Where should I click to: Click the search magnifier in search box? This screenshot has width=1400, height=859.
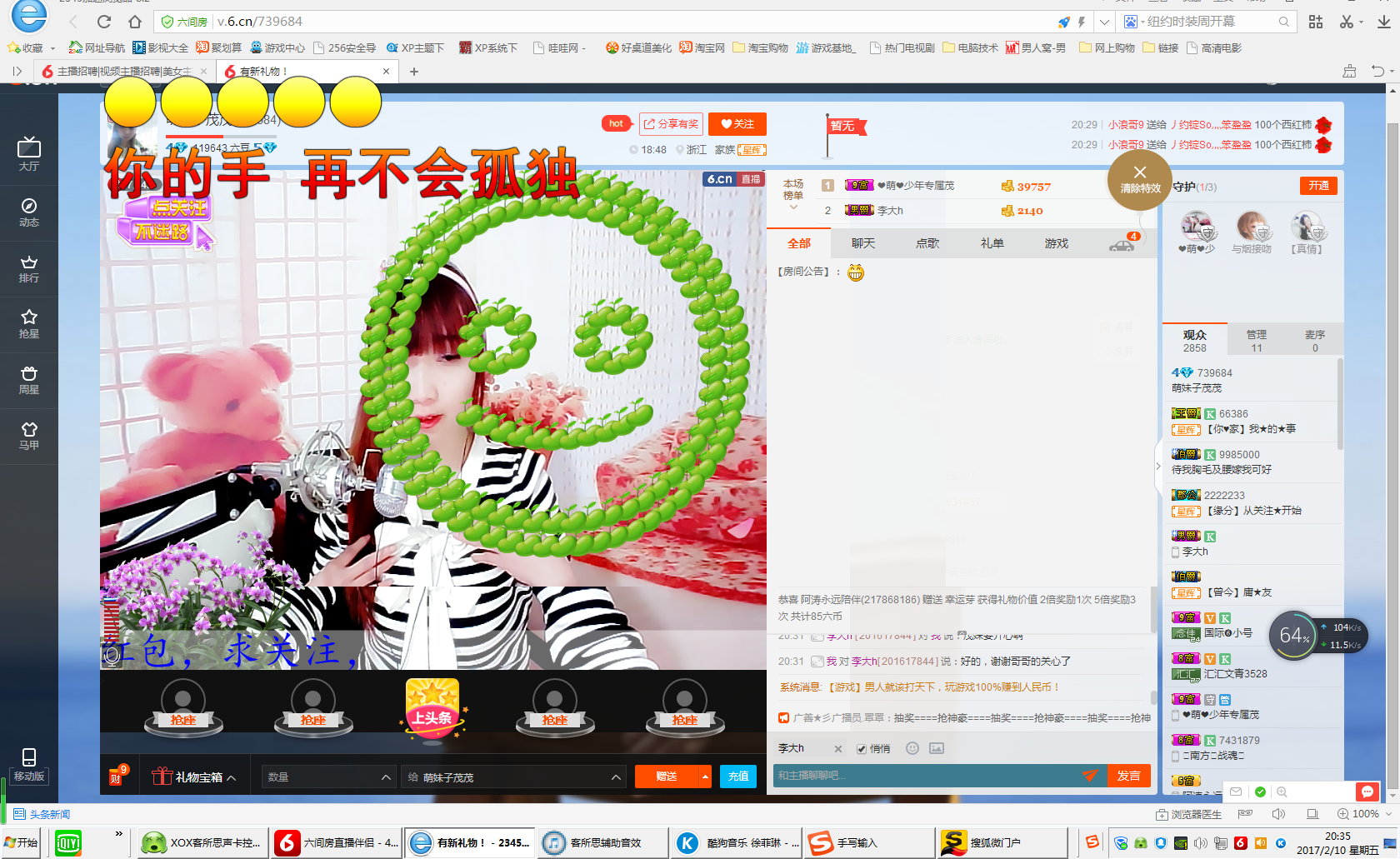[1284, 22]
